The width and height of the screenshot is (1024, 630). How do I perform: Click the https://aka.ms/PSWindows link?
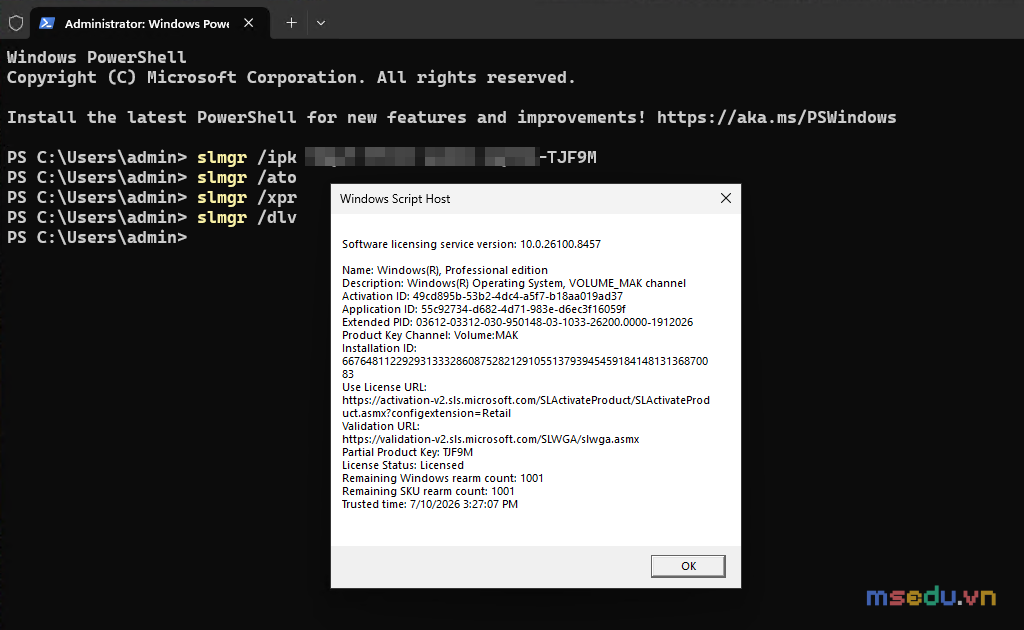(x=776, y=118)
